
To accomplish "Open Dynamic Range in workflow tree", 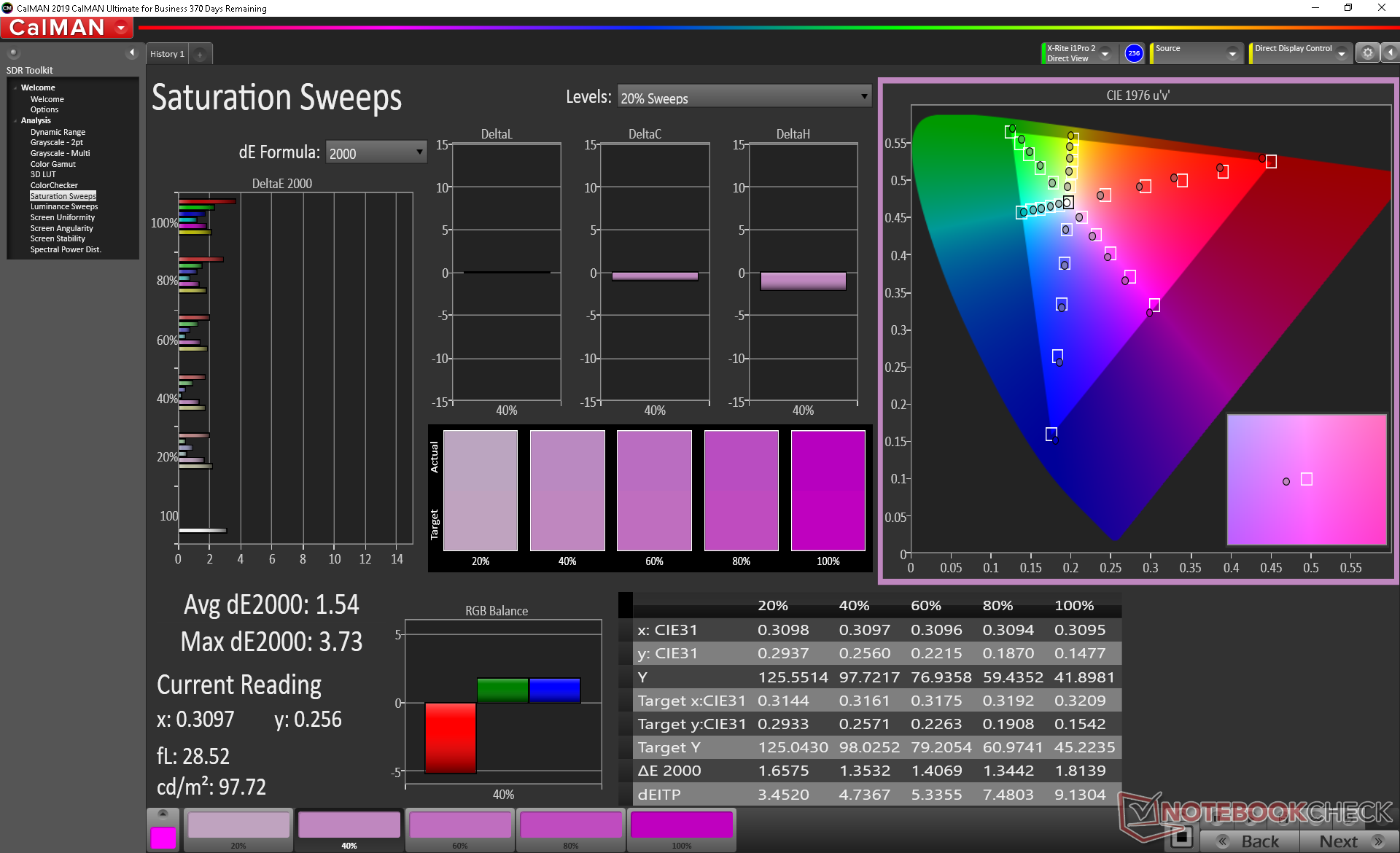I will pos(58,132).
